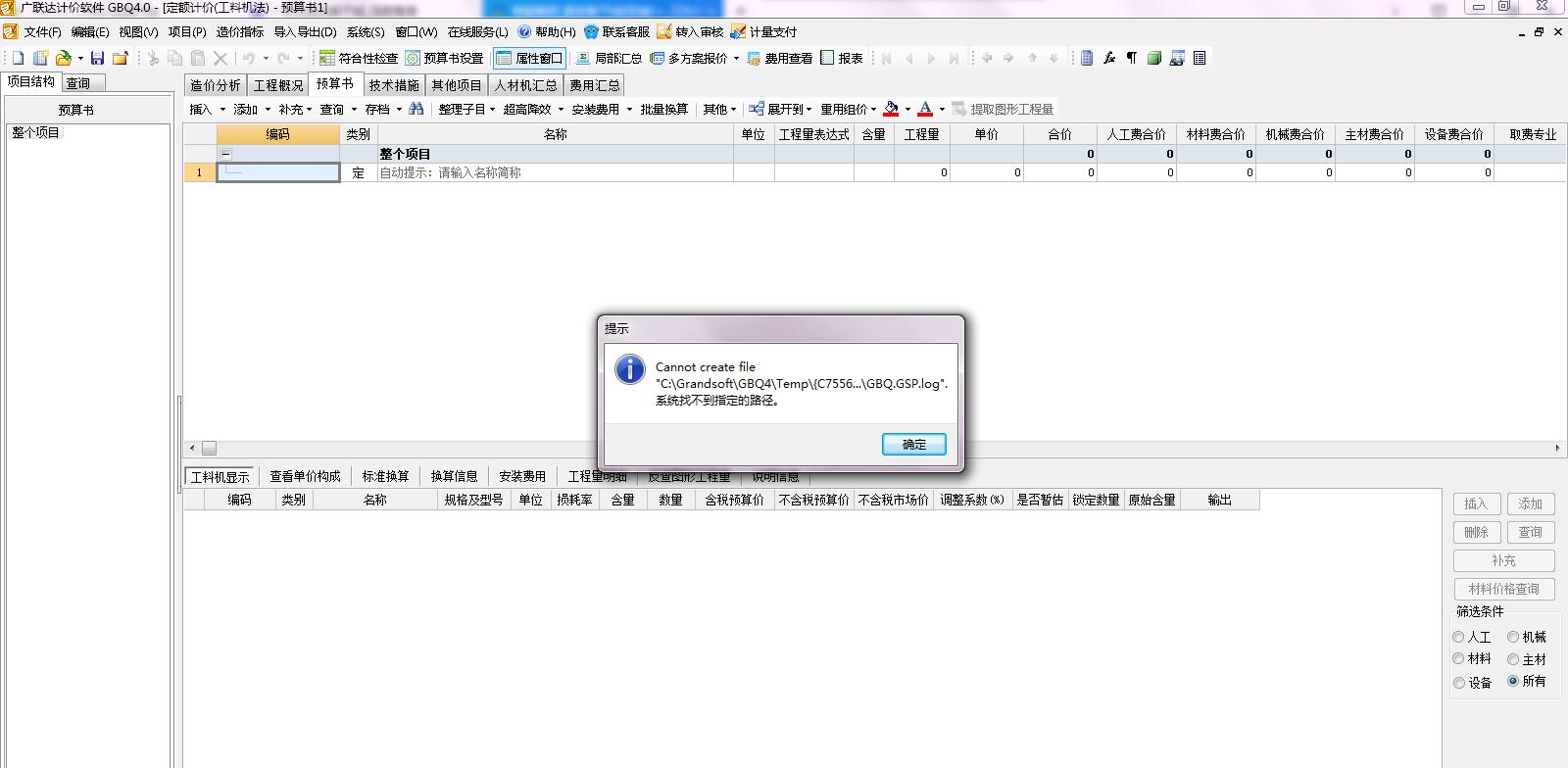Click the 展开到 expand-to icon

click(x=757, y=109)
